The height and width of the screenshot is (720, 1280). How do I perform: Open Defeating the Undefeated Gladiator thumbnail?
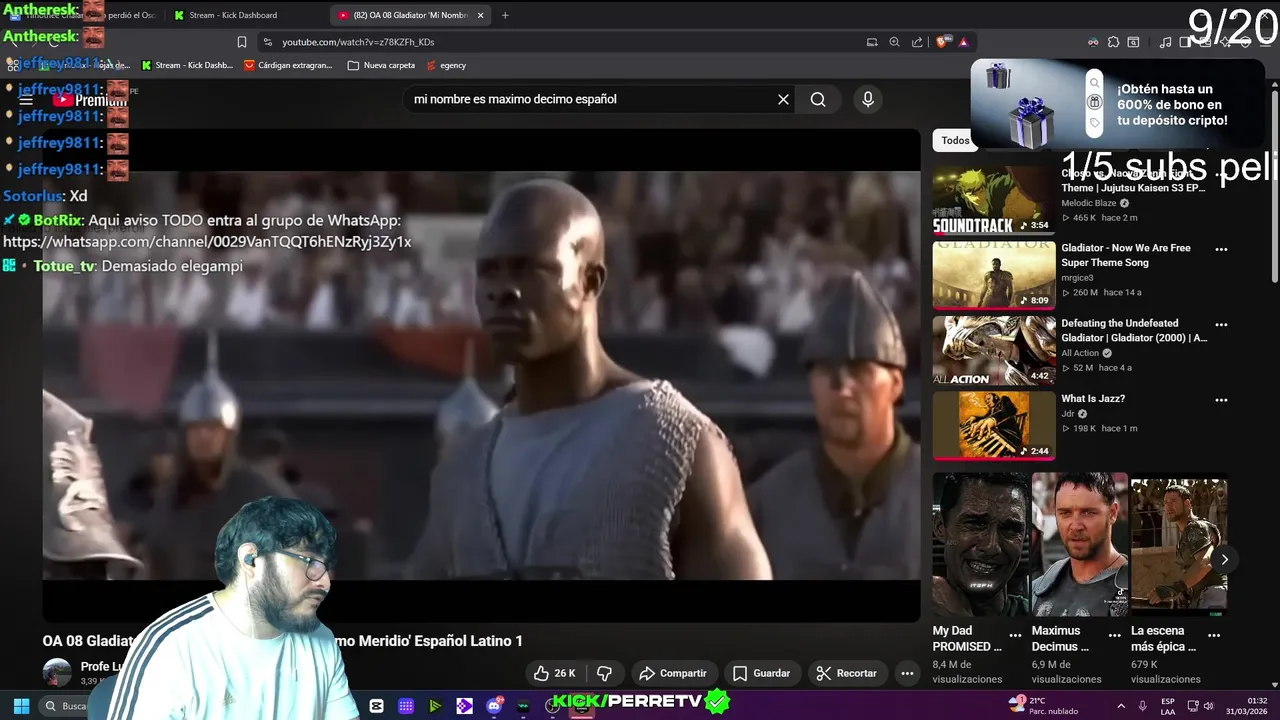pyautogui.click(x=993, y=350)
